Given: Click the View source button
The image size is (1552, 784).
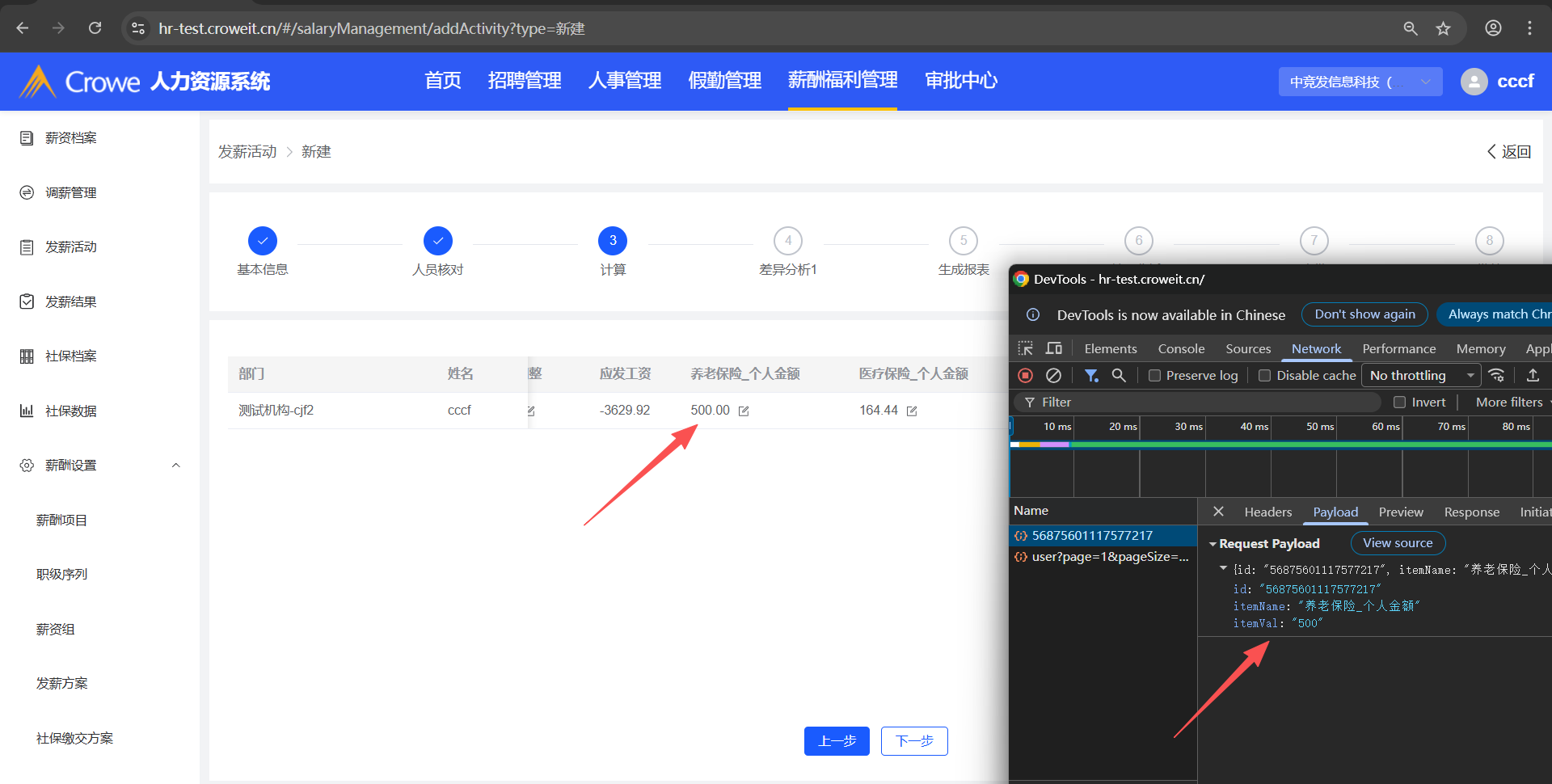Looking at the screenshot, I should [1397, 543].
